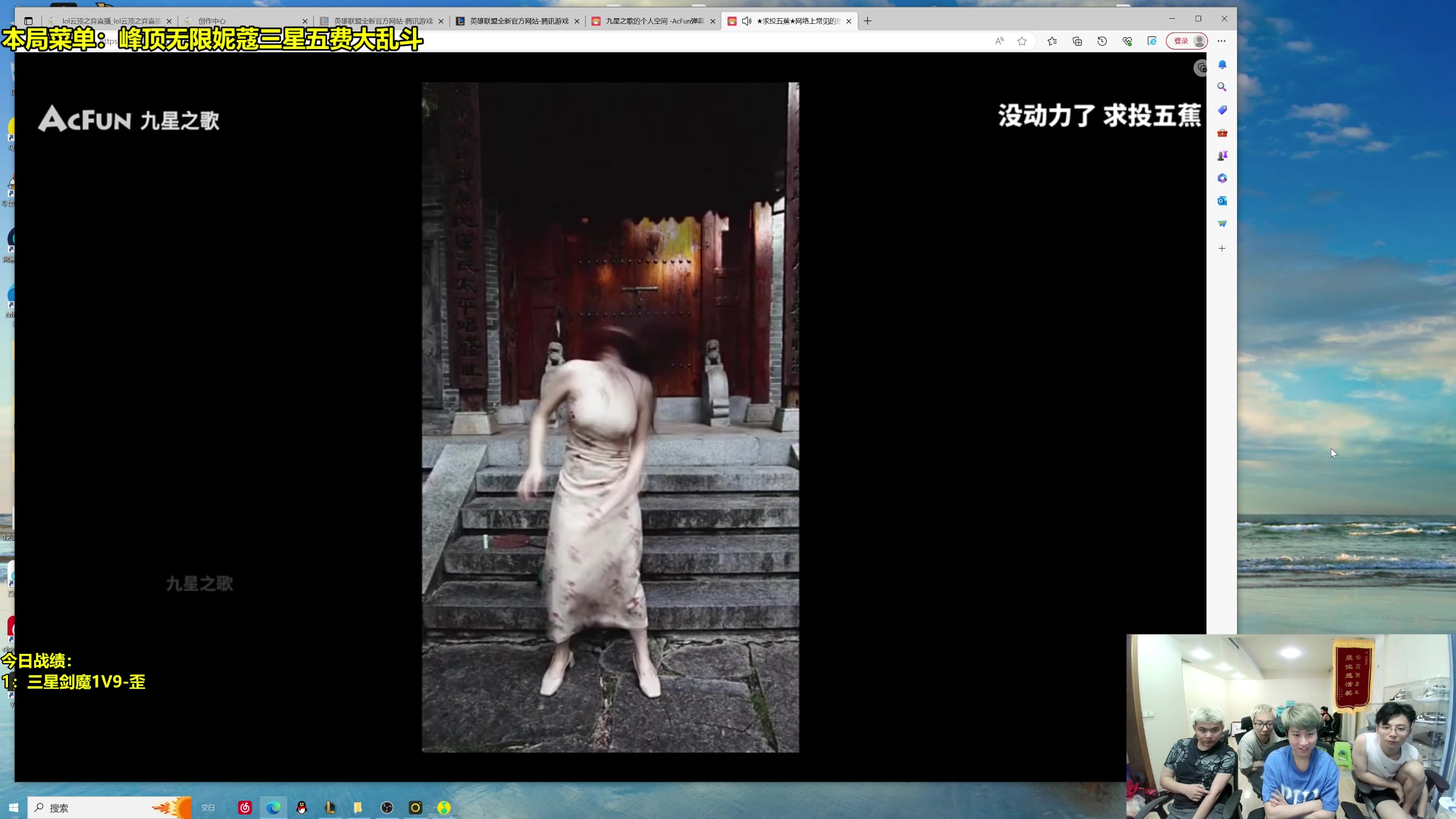The image size is (1456, 819).
Task: Add a new sidebar app
Action: (1222, 249)
